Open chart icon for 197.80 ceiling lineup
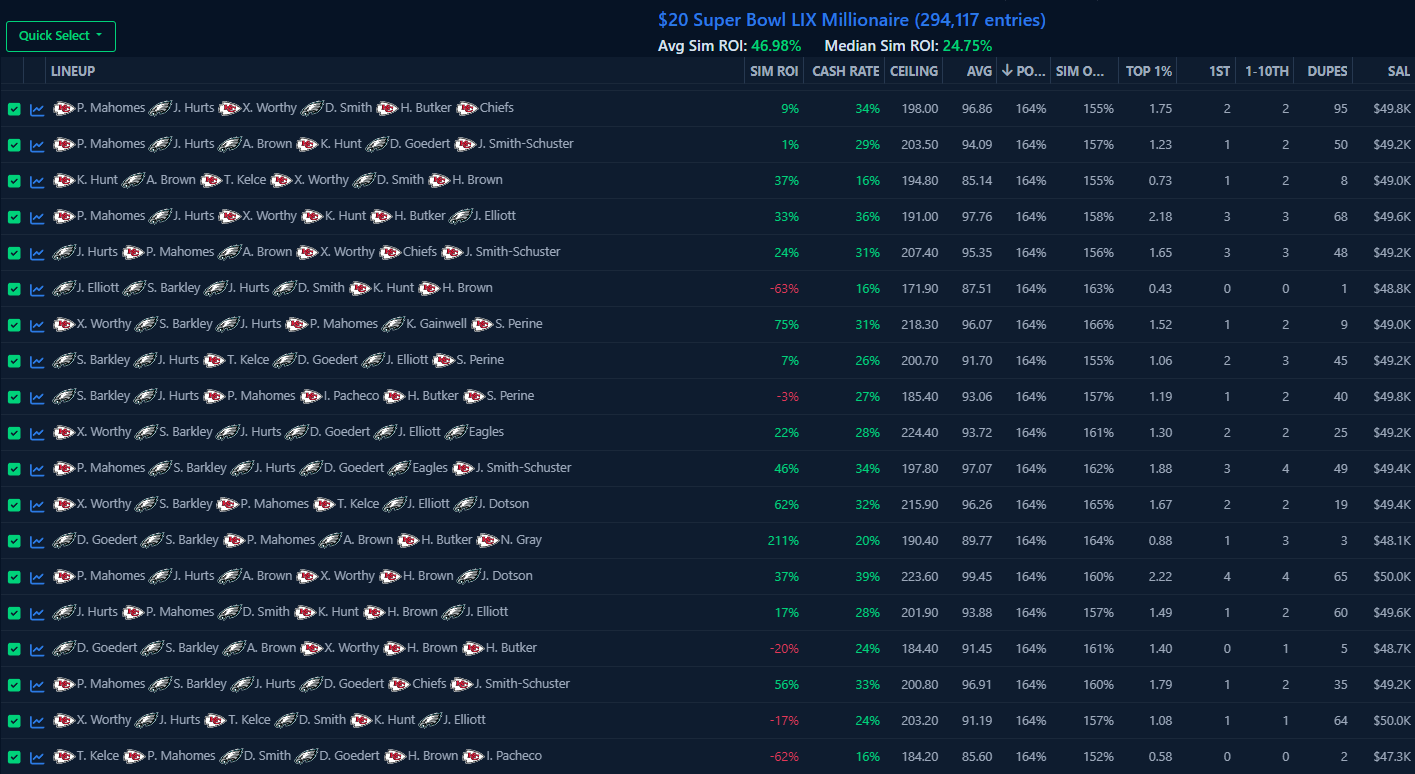The width and height of the screenshot is (1415, 774). (37, 469)
